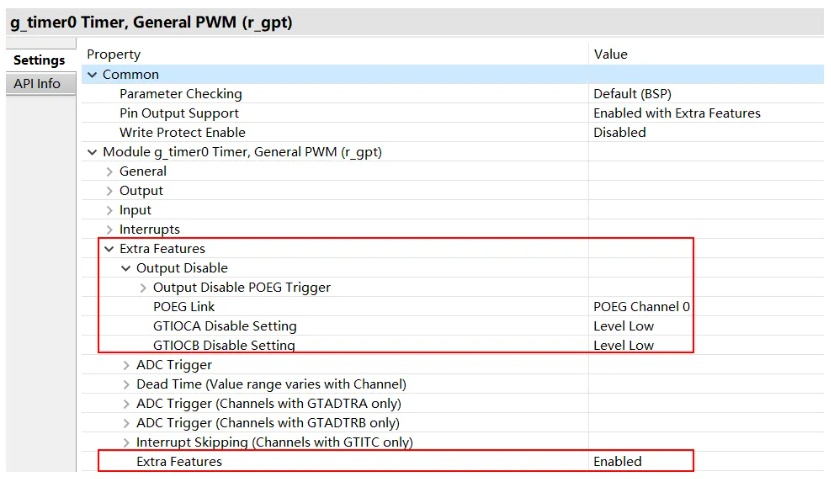Select the Interrupt Skipping row label
This screenshot has height=479, width=831.
(x=275, y=442)
